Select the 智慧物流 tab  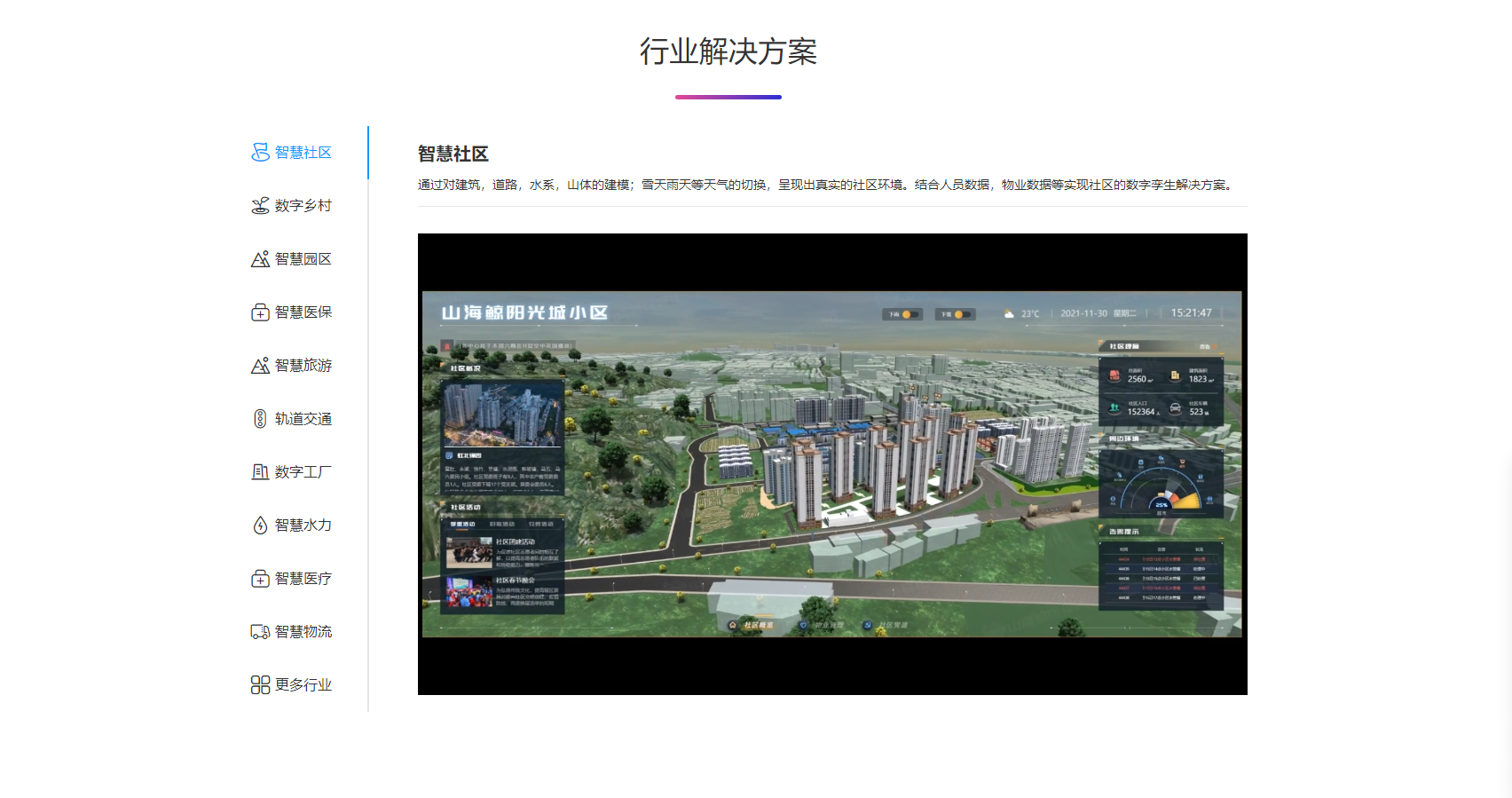291,632
